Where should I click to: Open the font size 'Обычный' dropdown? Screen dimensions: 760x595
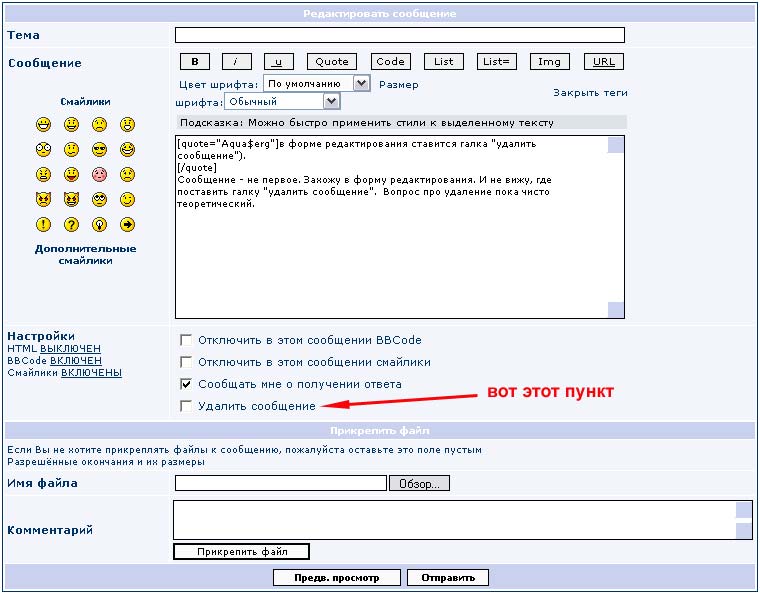[282, 101]
